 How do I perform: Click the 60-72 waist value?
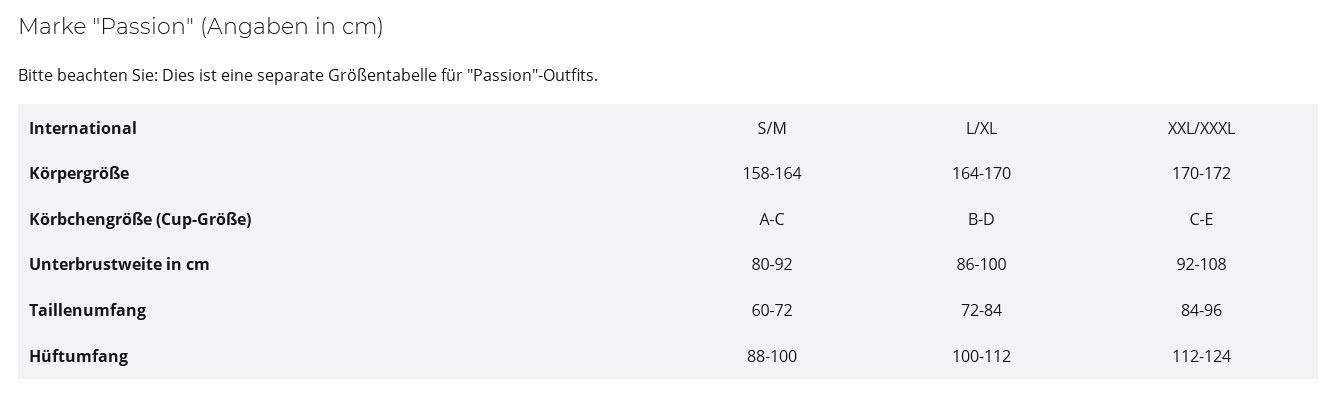click(772, 310)
